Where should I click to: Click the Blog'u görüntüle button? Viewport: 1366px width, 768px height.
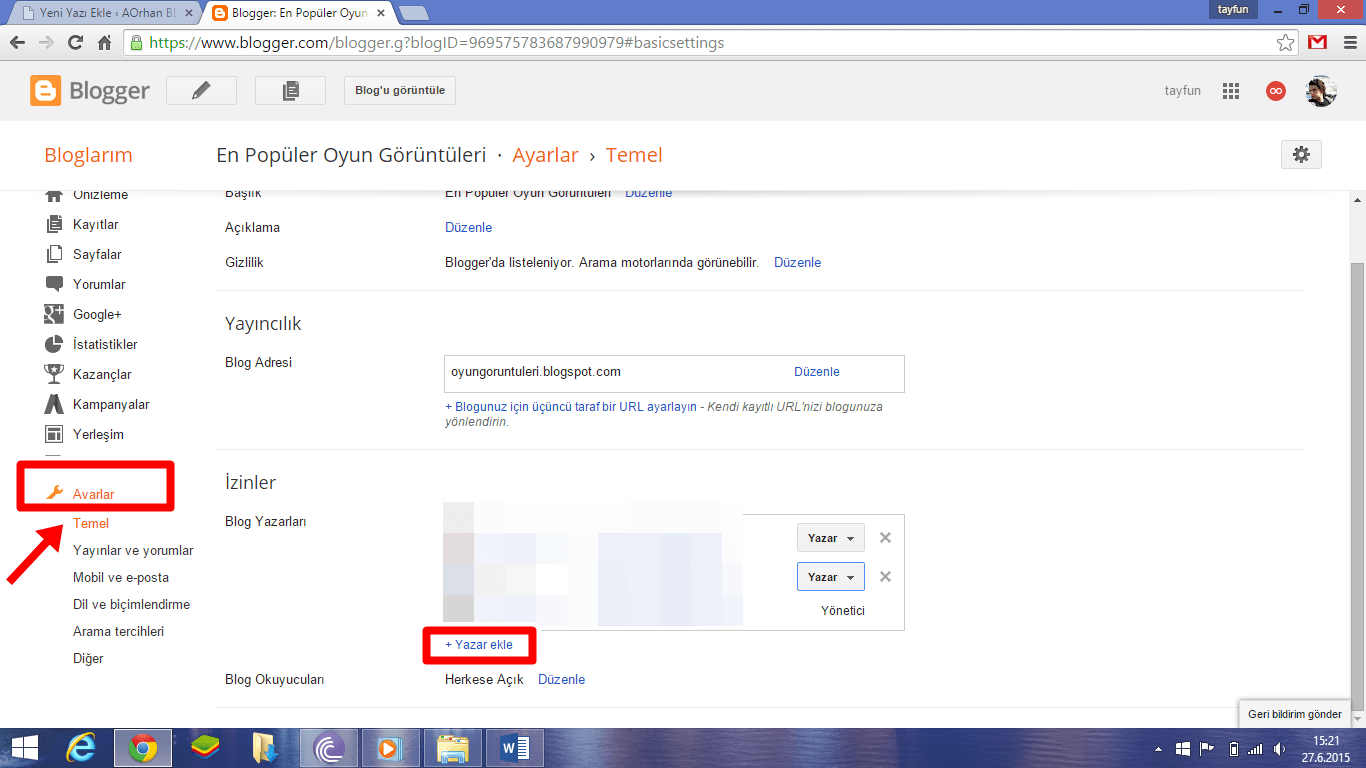pos(400,90)
